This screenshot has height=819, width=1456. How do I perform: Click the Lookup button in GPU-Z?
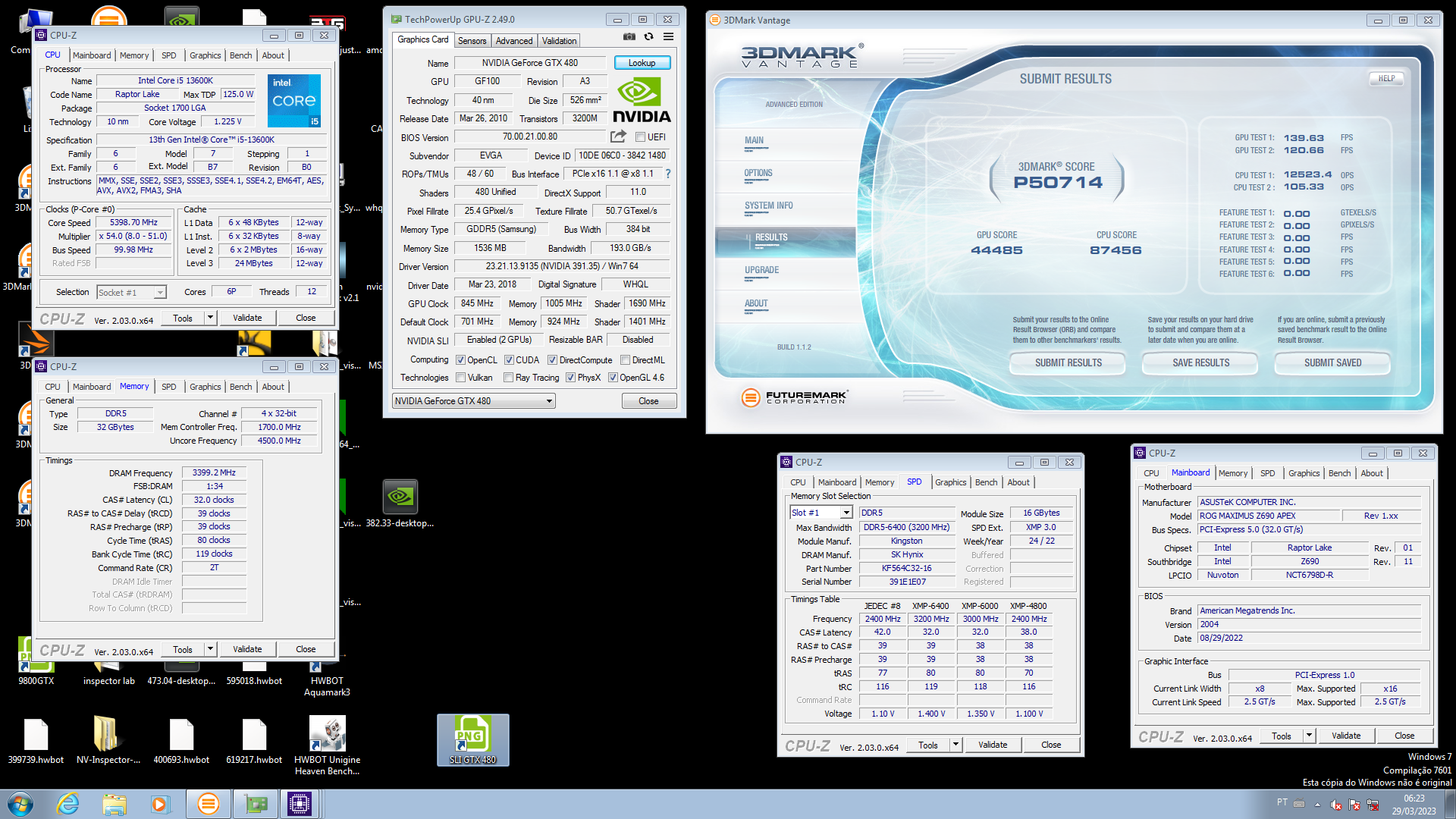642,63
